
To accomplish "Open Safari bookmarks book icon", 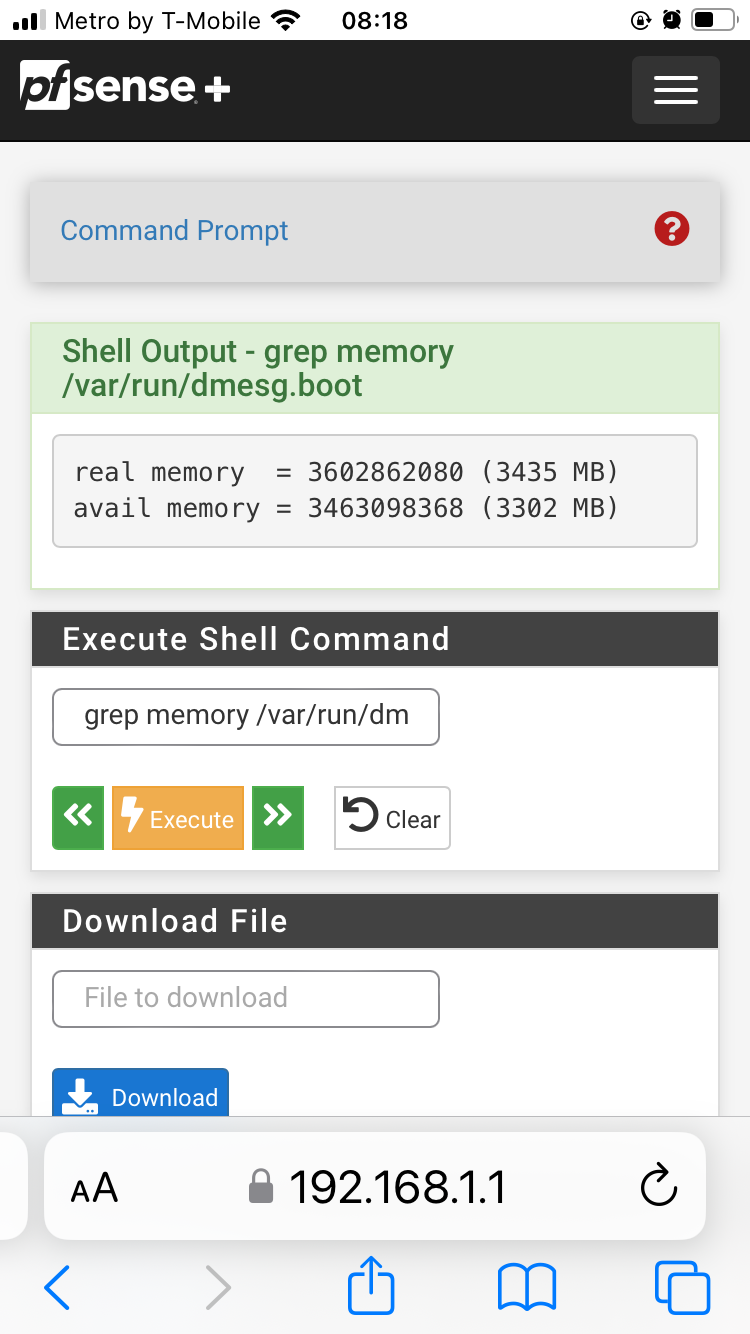I will click(x=527, y=1286).
